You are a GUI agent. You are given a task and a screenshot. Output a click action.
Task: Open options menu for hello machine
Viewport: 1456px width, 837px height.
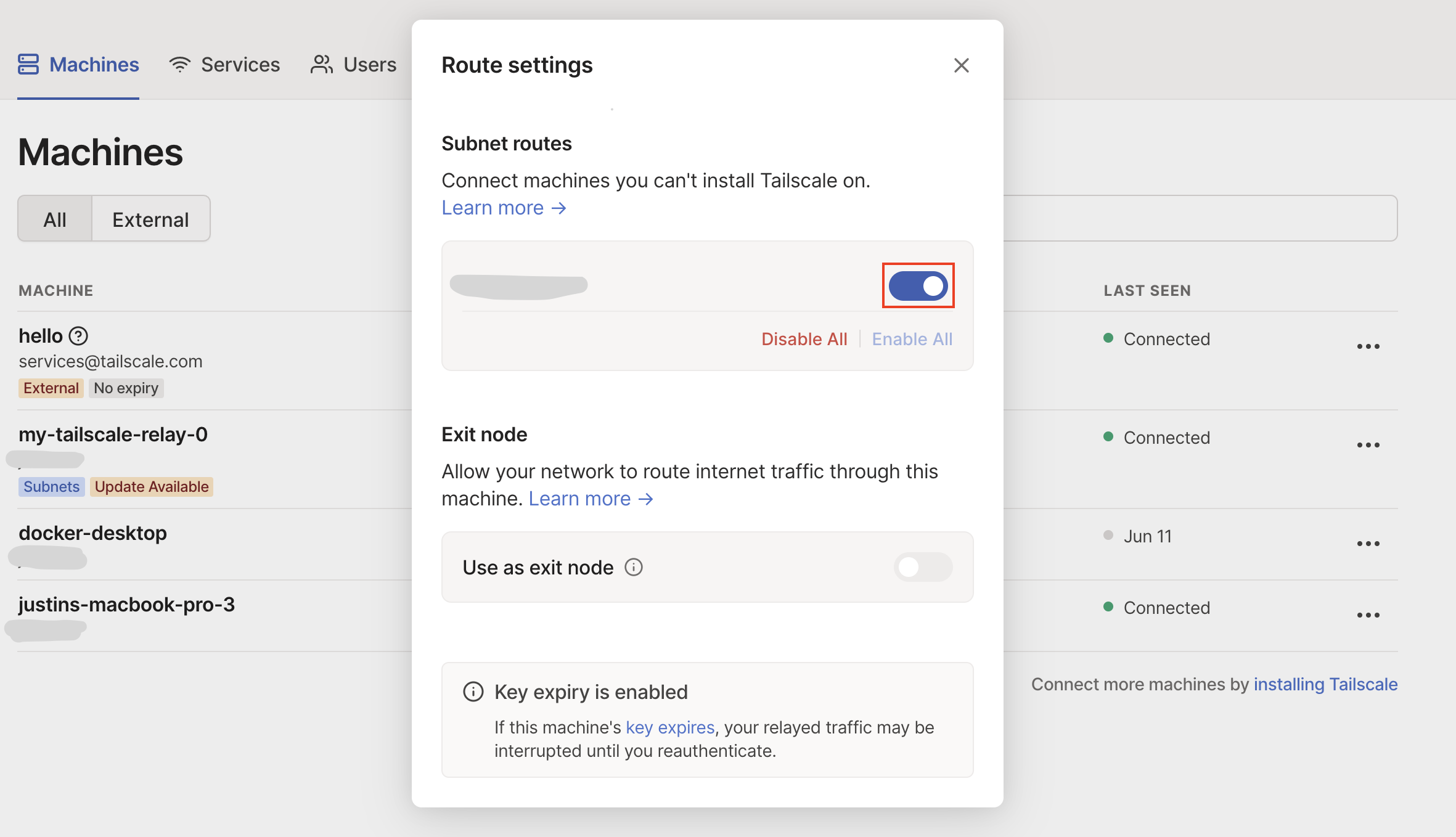click(x=1368, y=346)
